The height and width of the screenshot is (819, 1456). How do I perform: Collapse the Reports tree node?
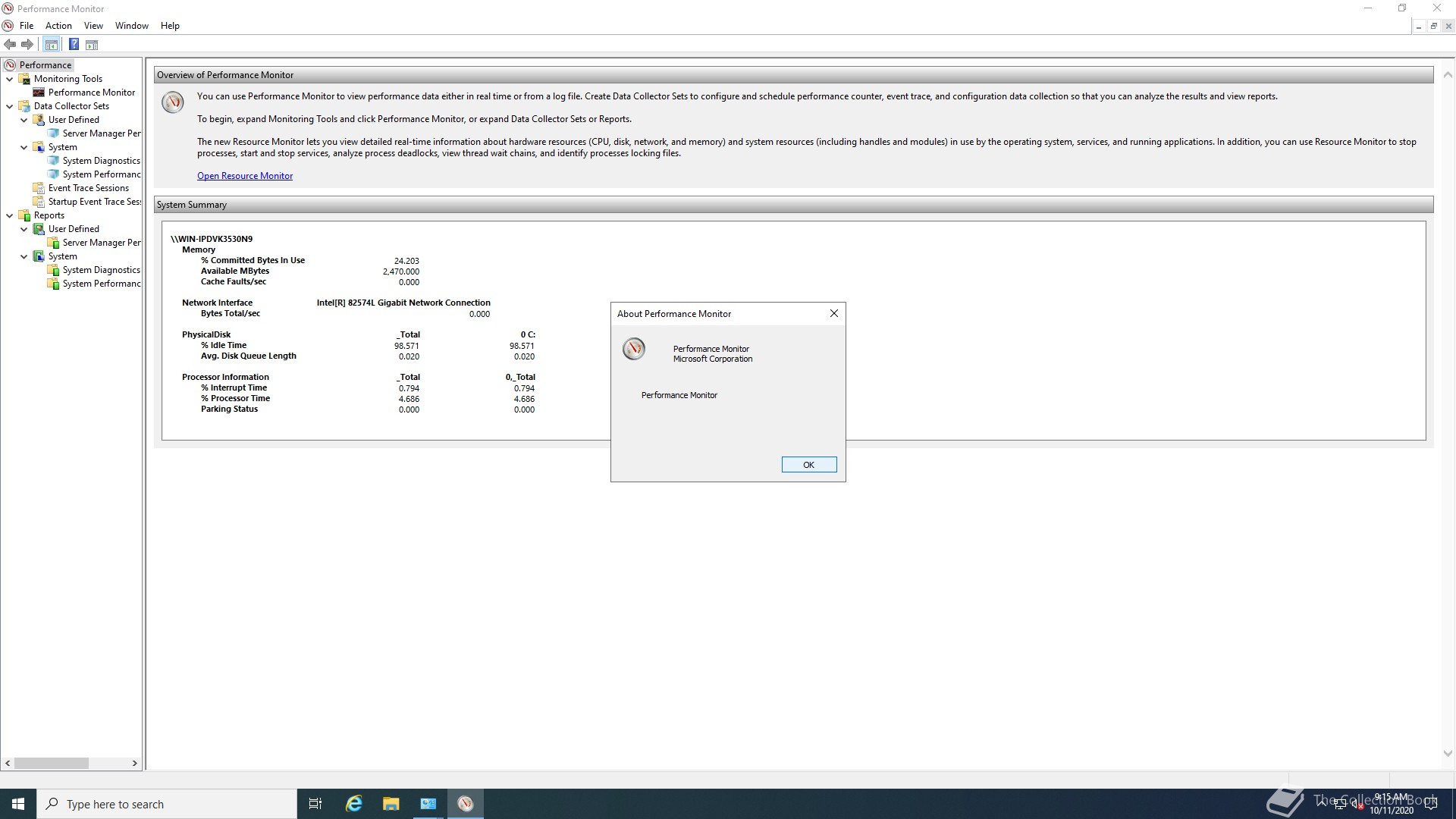(x=10, y=215)
